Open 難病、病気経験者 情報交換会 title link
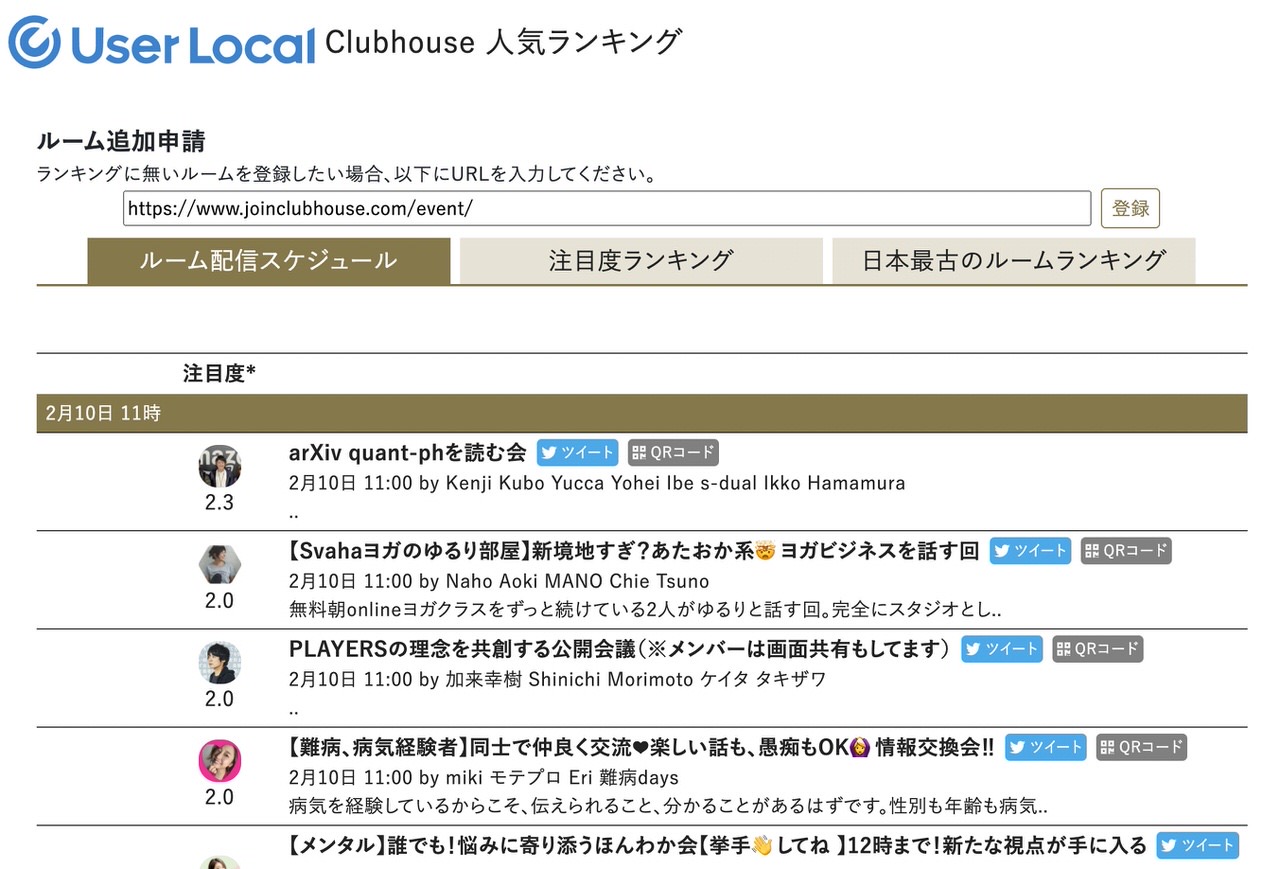 (x=642, y=746)
